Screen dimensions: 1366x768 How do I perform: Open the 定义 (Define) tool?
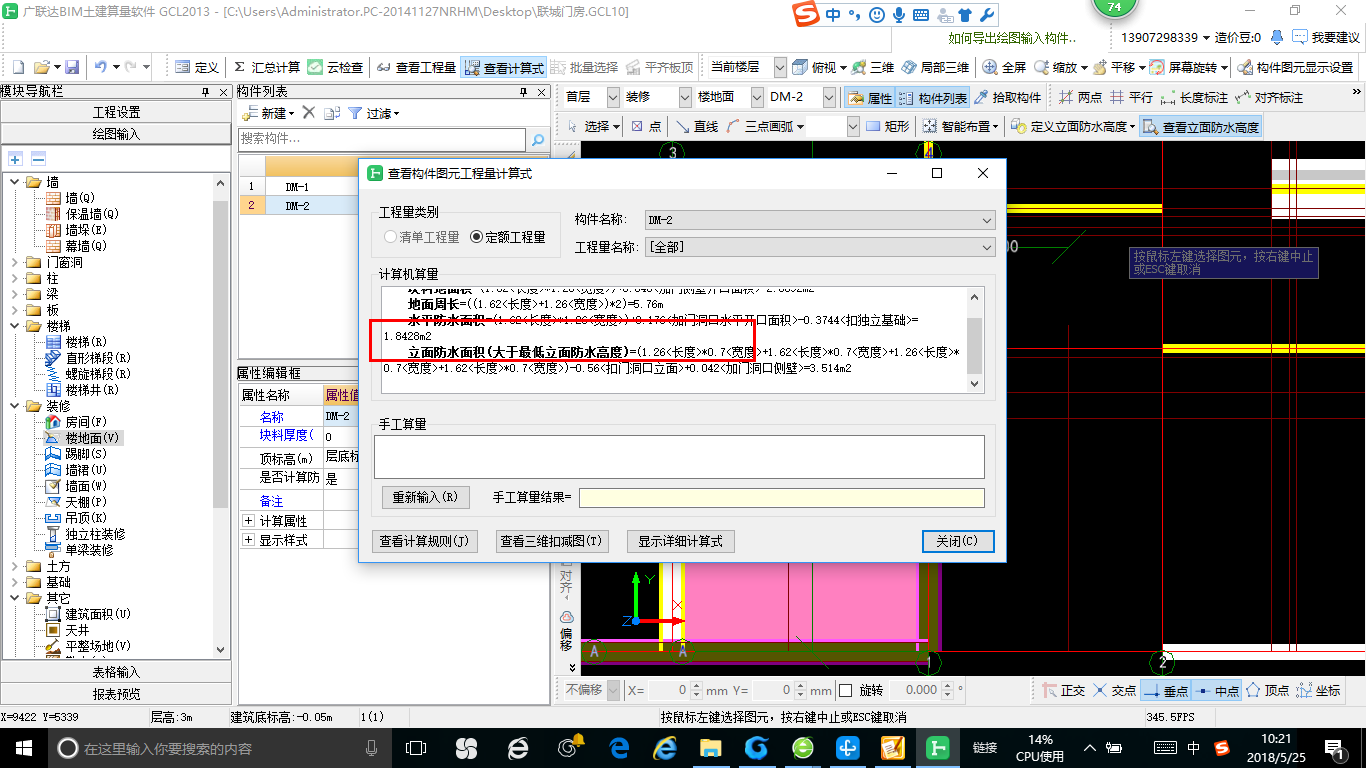tap(197, 67)
